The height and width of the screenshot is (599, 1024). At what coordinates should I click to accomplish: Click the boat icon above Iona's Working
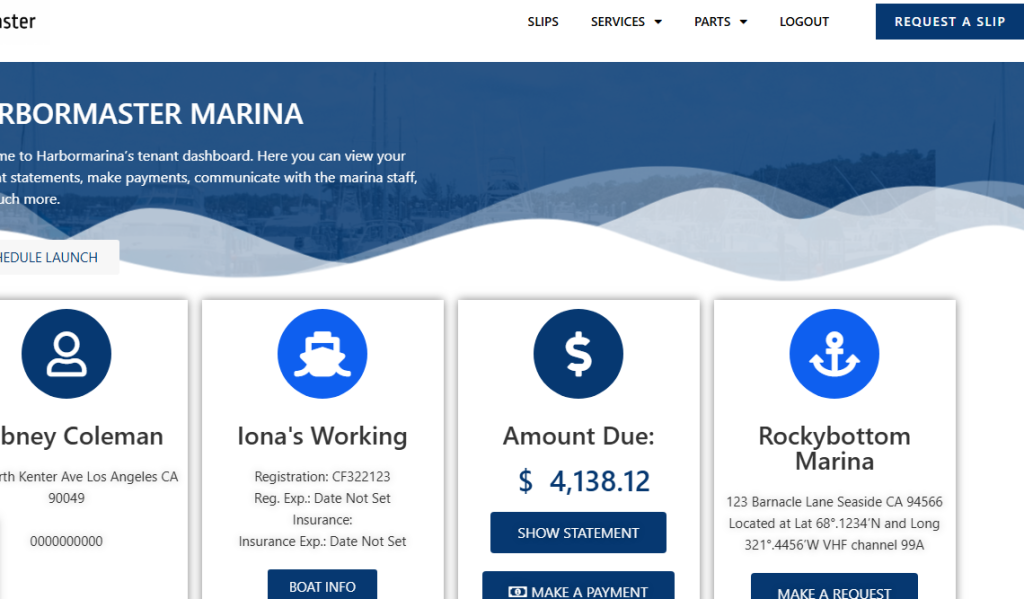pyautogui.click(x=322, y=354)
